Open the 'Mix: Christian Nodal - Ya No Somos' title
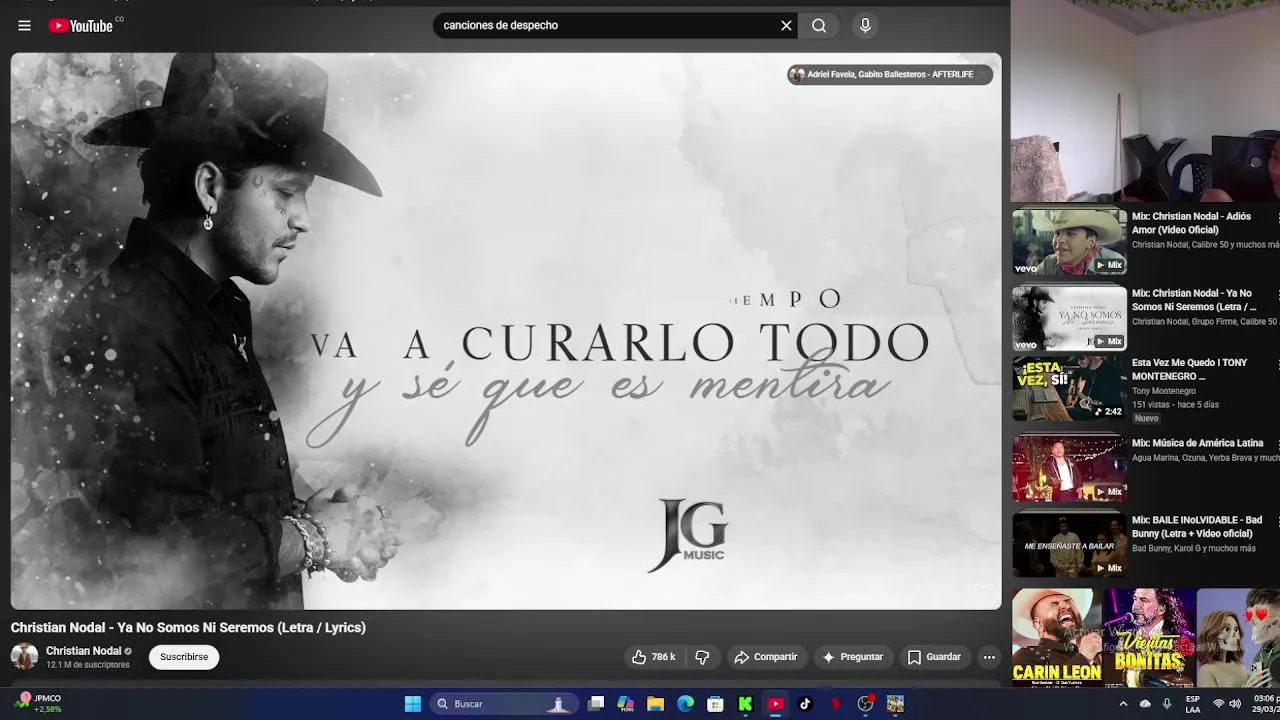 [x=1193, y=300]
